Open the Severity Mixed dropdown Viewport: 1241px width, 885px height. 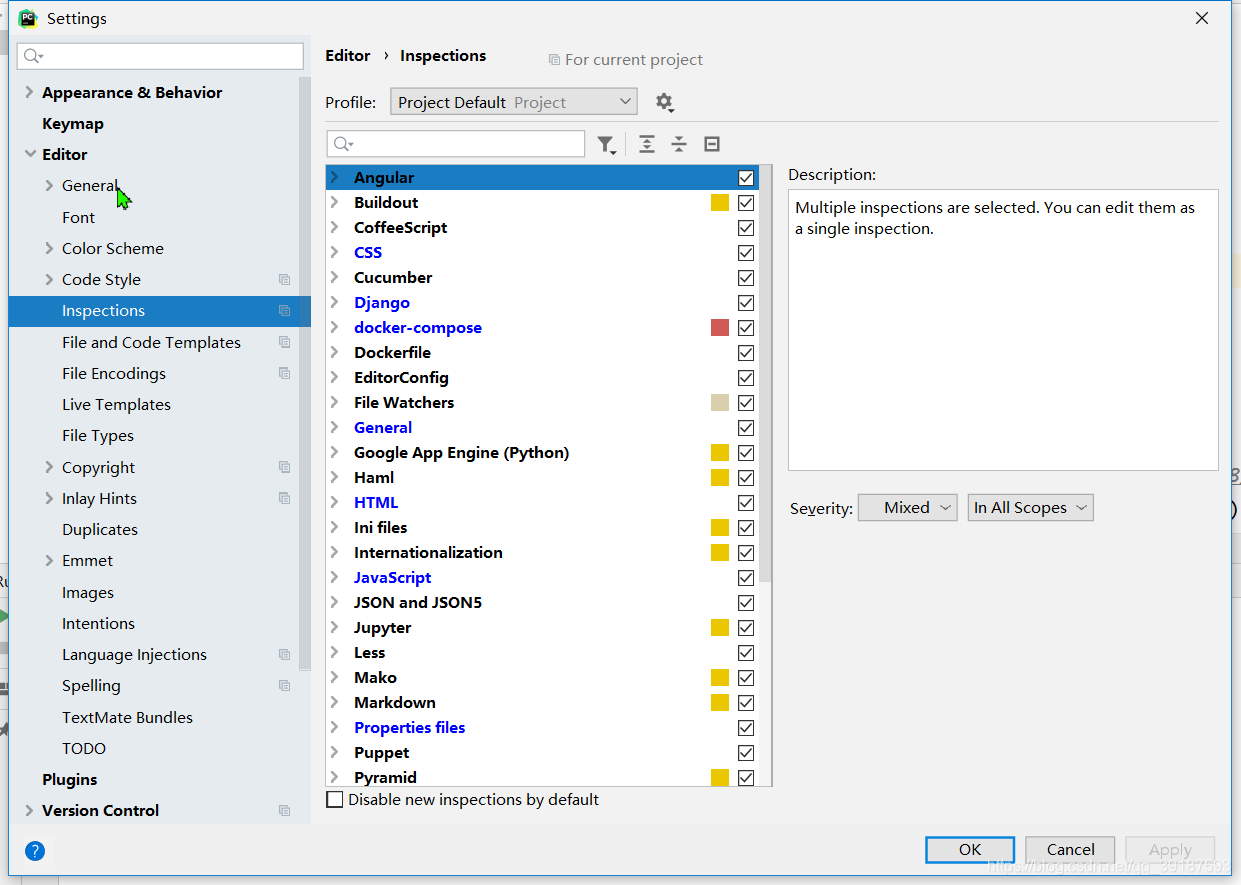[907, 508]
